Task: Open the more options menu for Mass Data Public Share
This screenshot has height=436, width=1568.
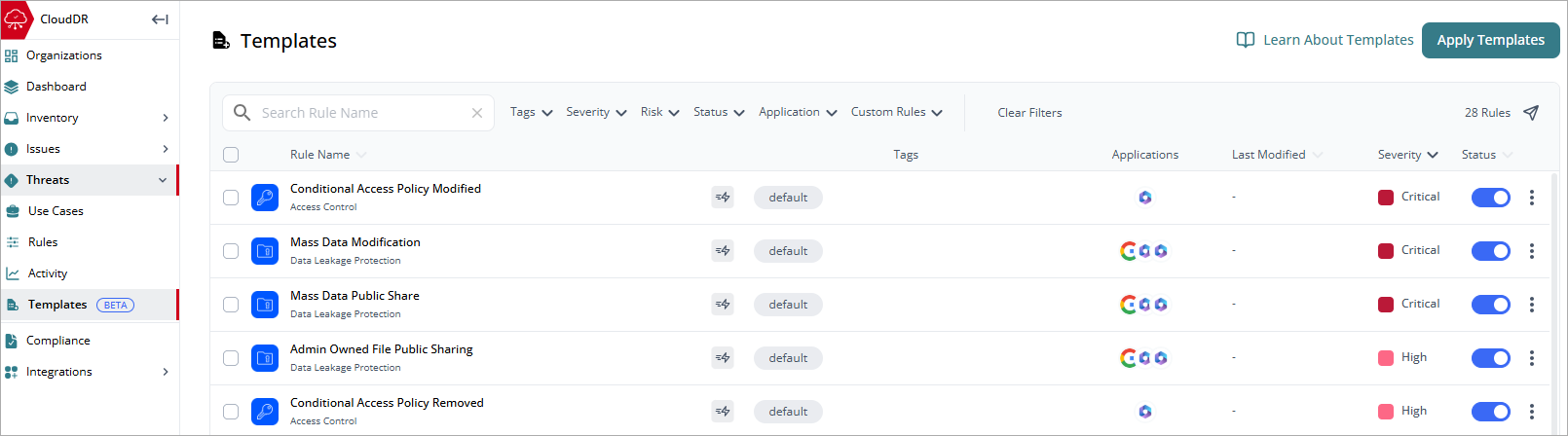Action: tap(1532, 305)
